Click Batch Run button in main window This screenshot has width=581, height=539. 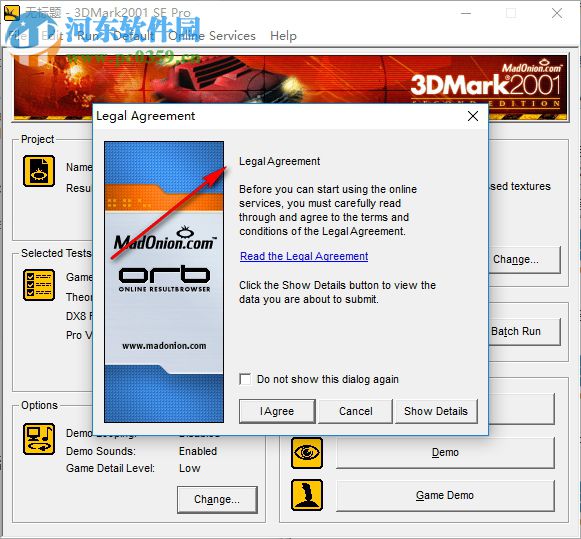point(524,331)
